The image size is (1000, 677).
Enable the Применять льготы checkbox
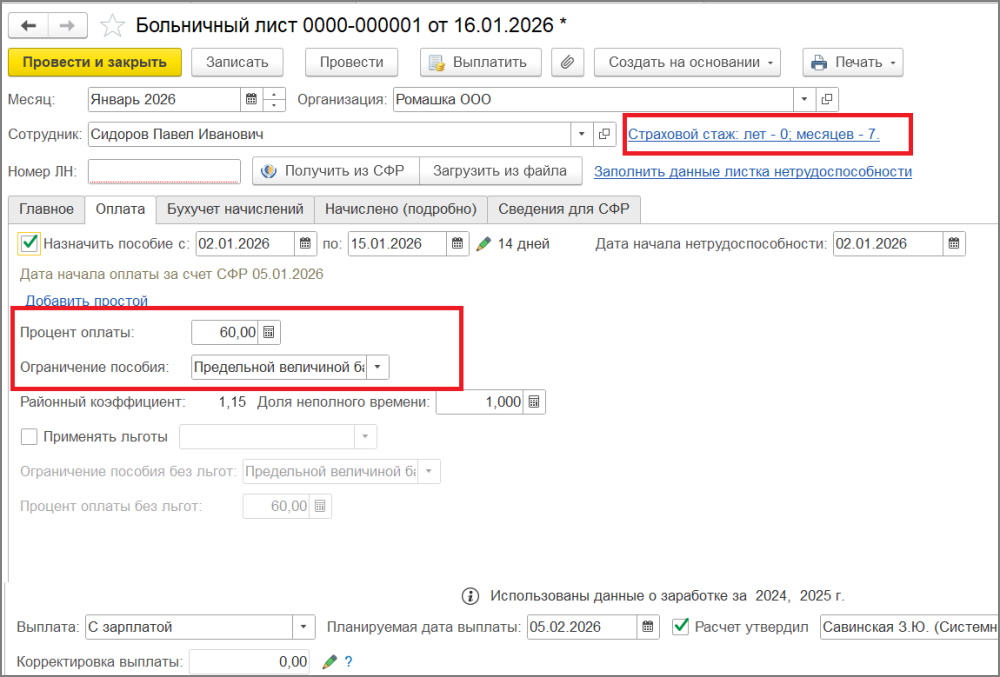point(29,436)
